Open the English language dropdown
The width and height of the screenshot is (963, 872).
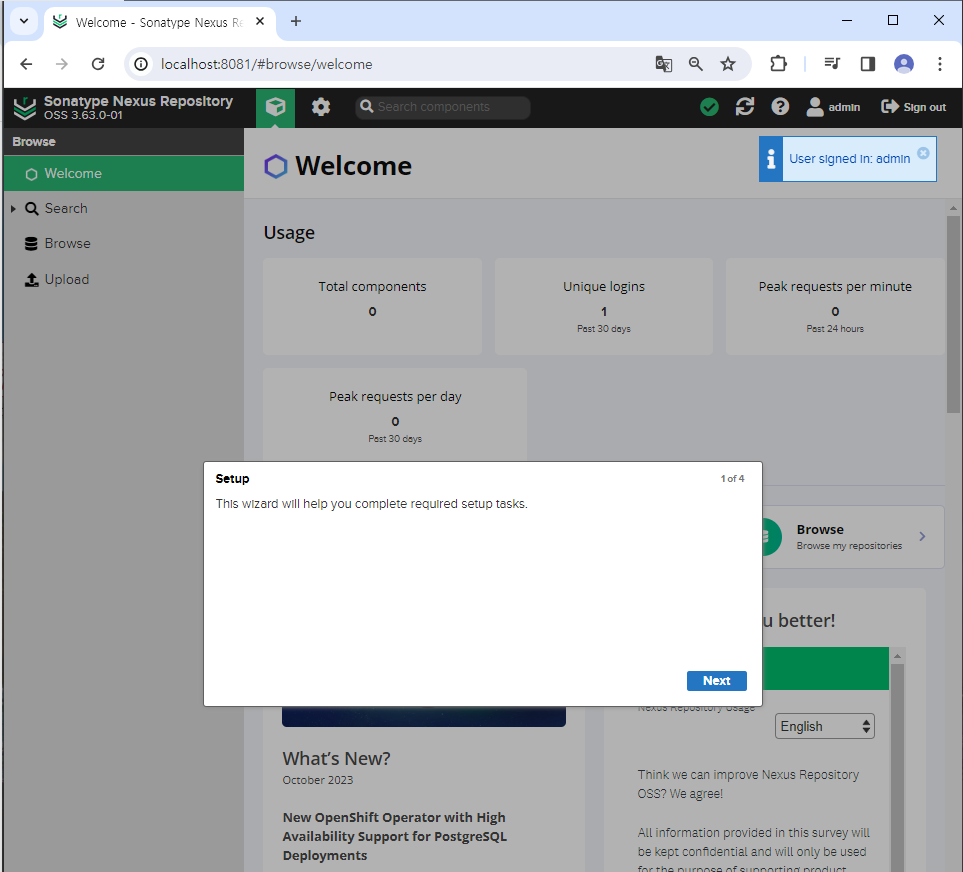point(824,726)
